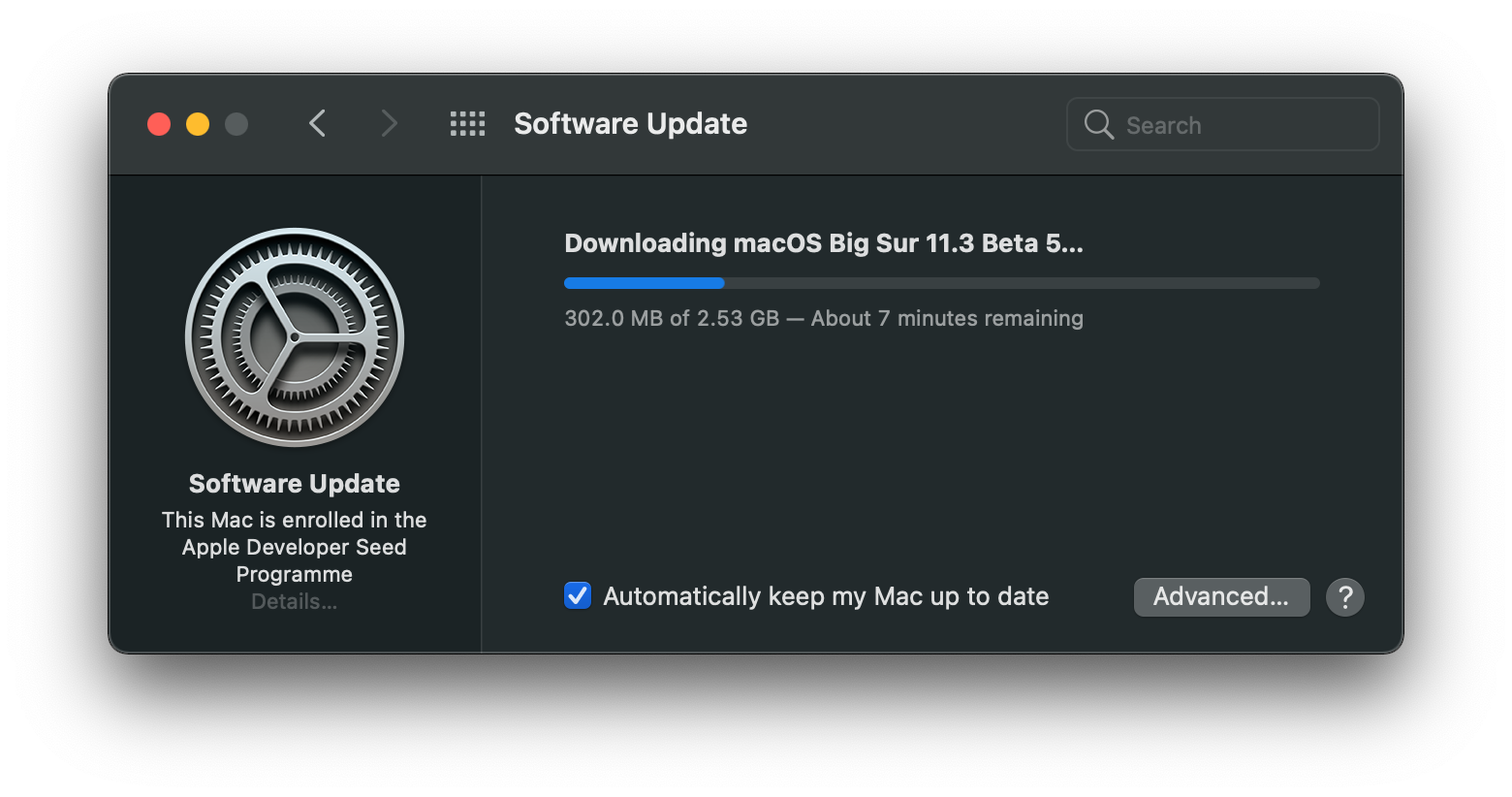Click the "302.0 MB of 2.53 GB" status text
The image size is (1512, 797).
(x=672, y=319)
